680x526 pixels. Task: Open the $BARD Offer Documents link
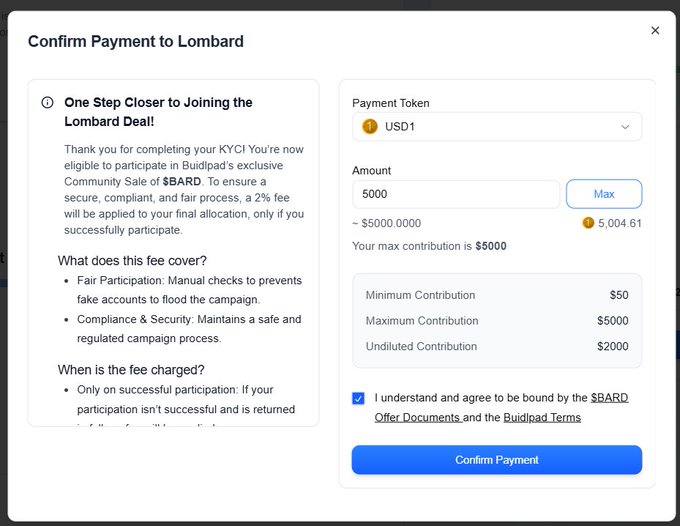click(501, 408)
